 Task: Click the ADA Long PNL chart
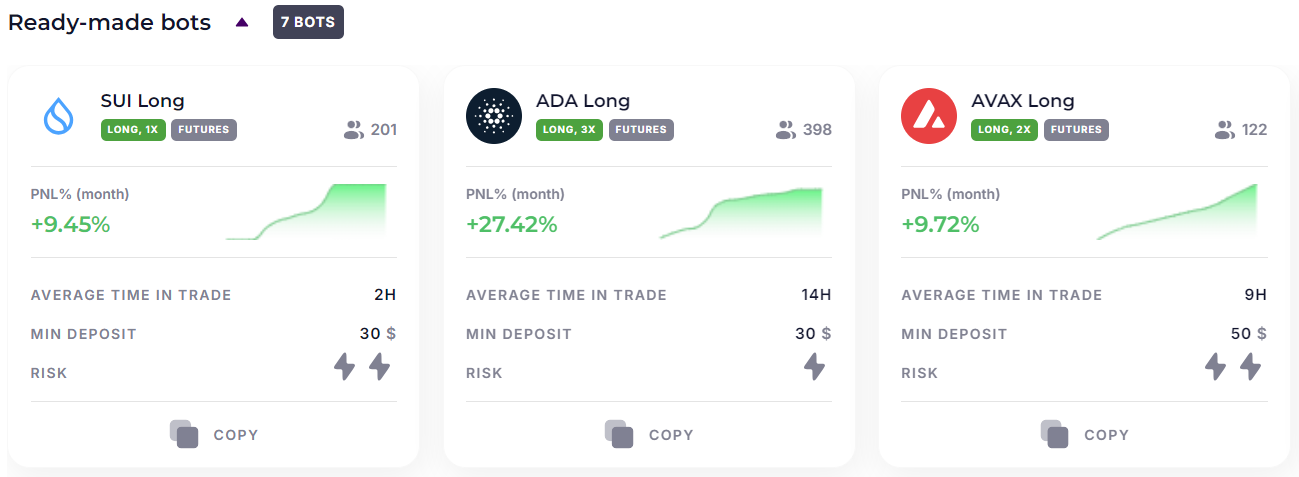pos(741,214)
